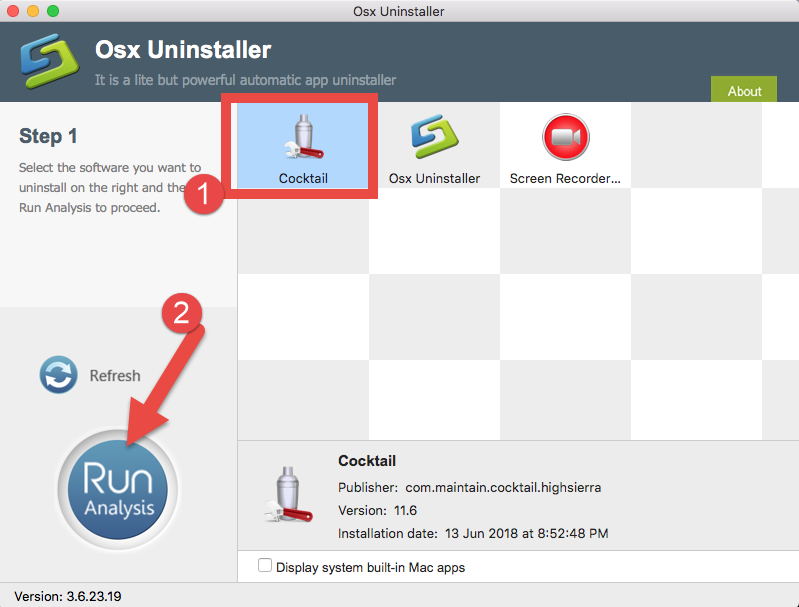The width and height of the screenshot is (799, 607).
Task: Click the Refresh text label
Action: pyautogui.click(x=115, y=376)
